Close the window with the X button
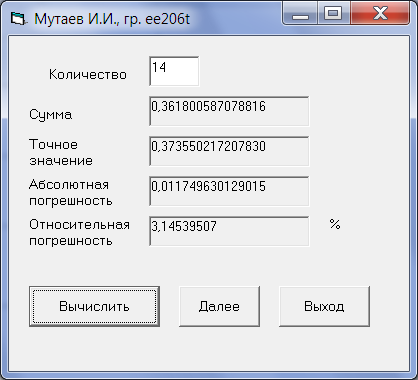The height and width of the screenshot is (380, 418). pyautogui.click(x=380, y=14)
